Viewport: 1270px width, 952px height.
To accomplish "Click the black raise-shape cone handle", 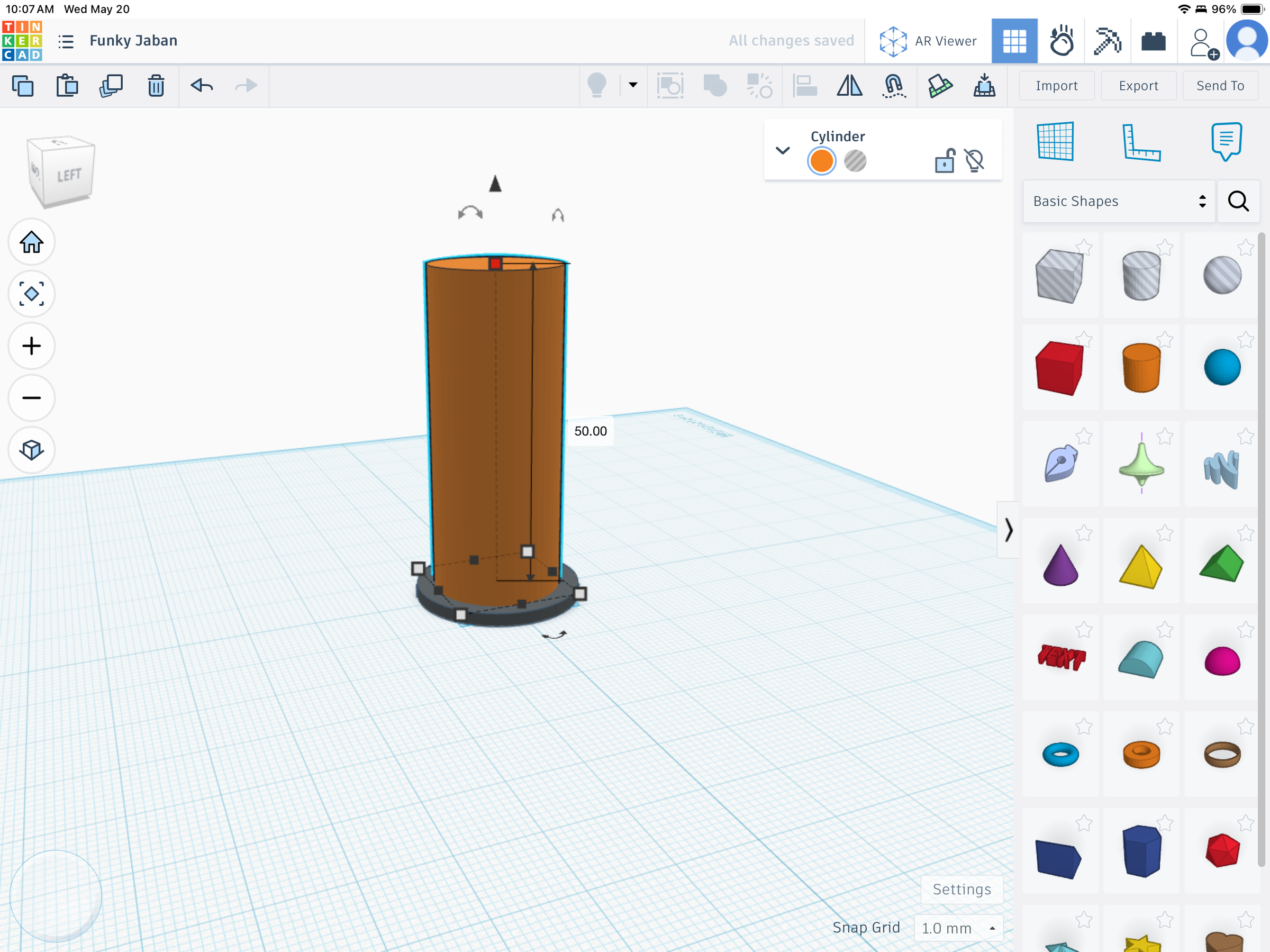I will (x=495, y=184).
